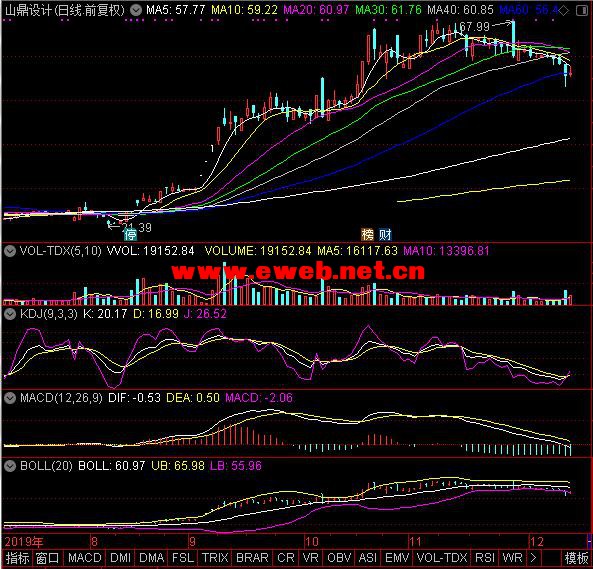Click the month 12 timeline marker
593x569 pixels.
(537, 542)
